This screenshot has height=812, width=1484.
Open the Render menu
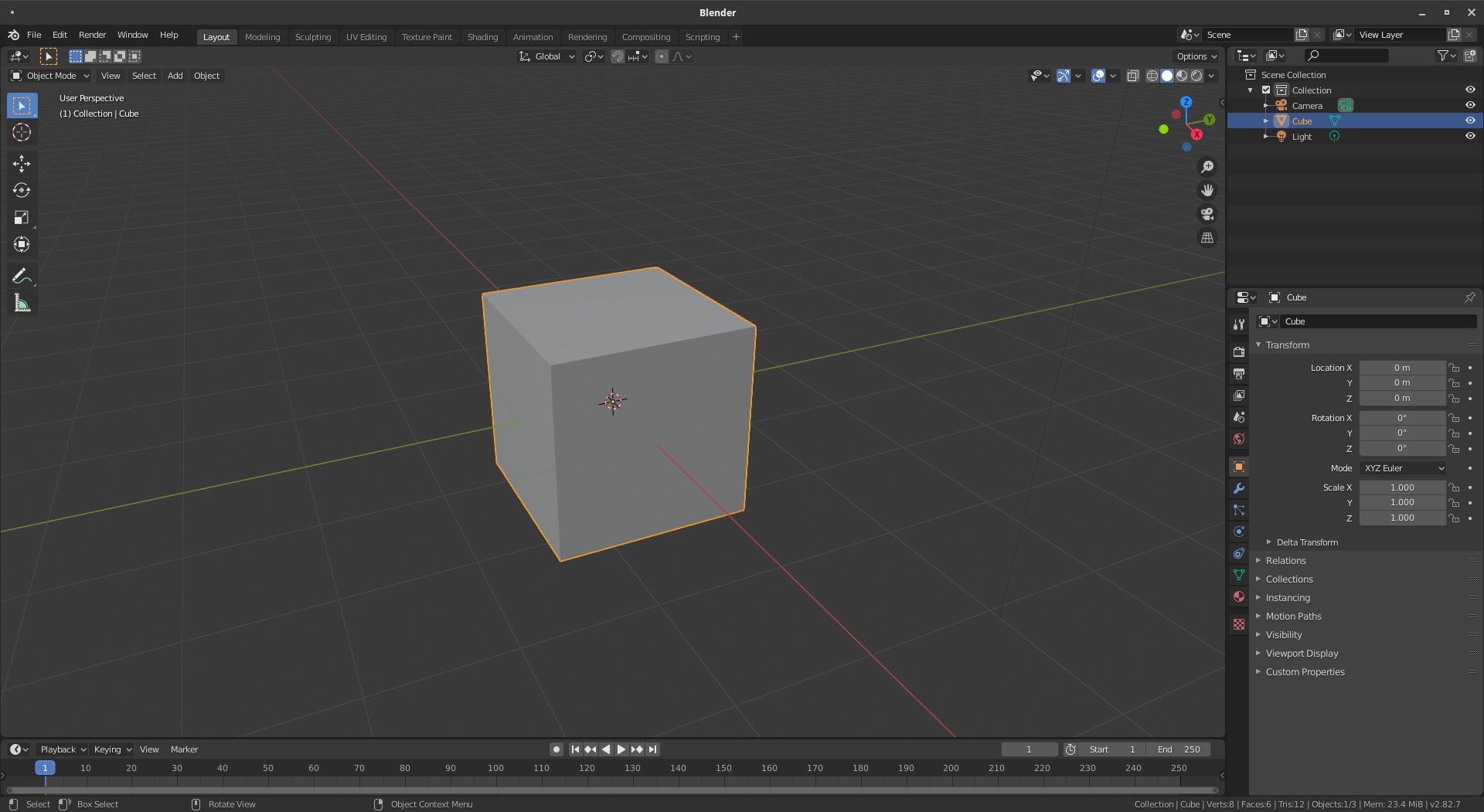[x=92, y=35]
